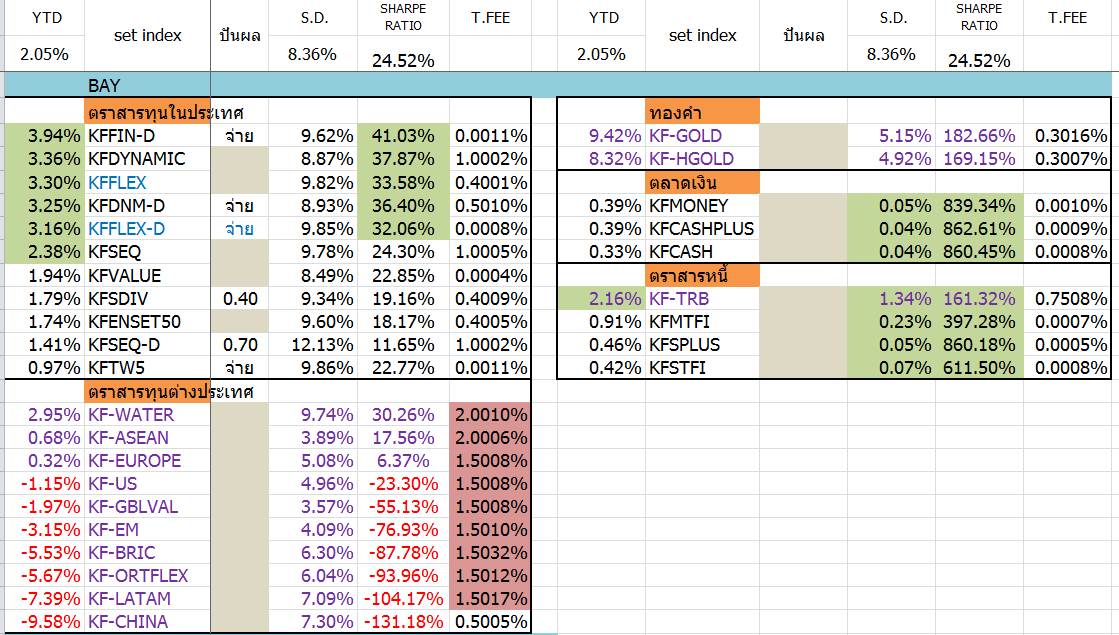The image size is (1119, 635).
Task: Select the 5.15% S.D. cell
Action: tap(891, 136)
